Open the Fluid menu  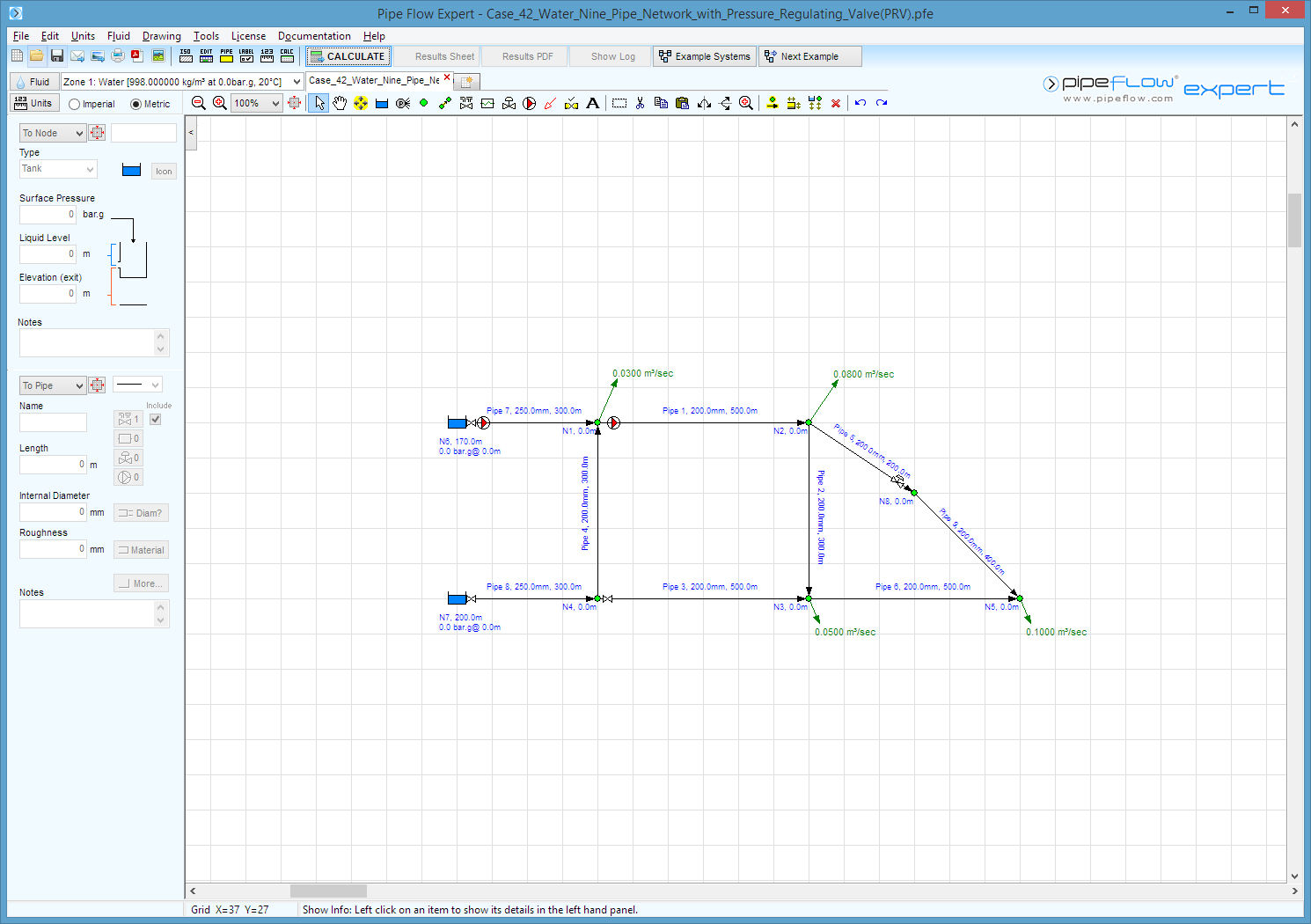click(x=119, y=36)
